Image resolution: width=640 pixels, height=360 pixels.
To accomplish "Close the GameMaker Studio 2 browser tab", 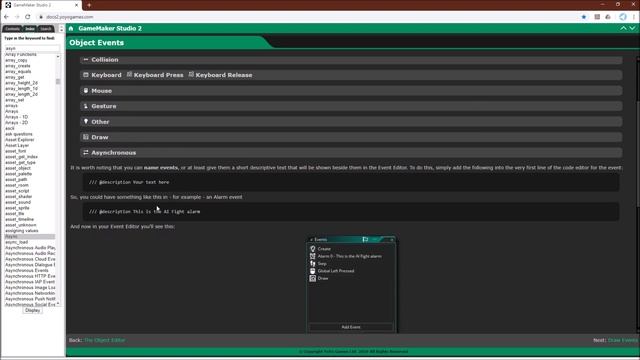I will [x=76, y=5].
